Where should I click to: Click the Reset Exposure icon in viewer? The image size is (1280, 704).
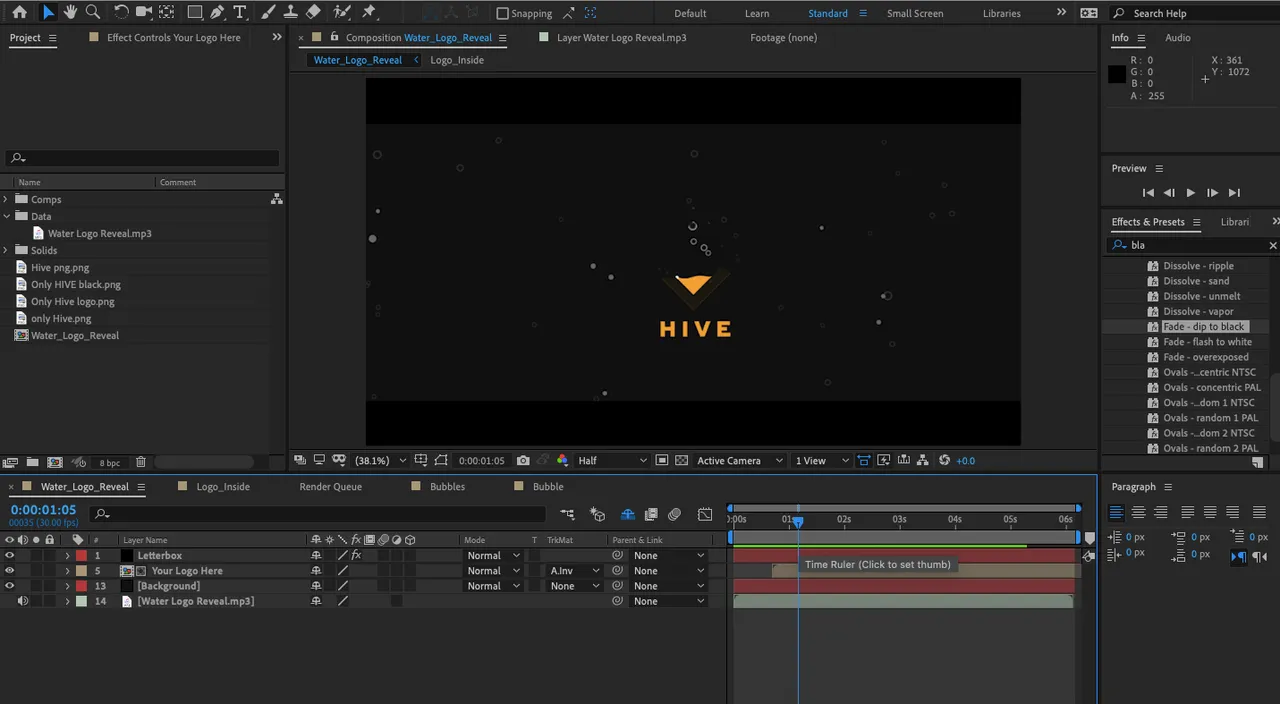click(x=945, y=461)
